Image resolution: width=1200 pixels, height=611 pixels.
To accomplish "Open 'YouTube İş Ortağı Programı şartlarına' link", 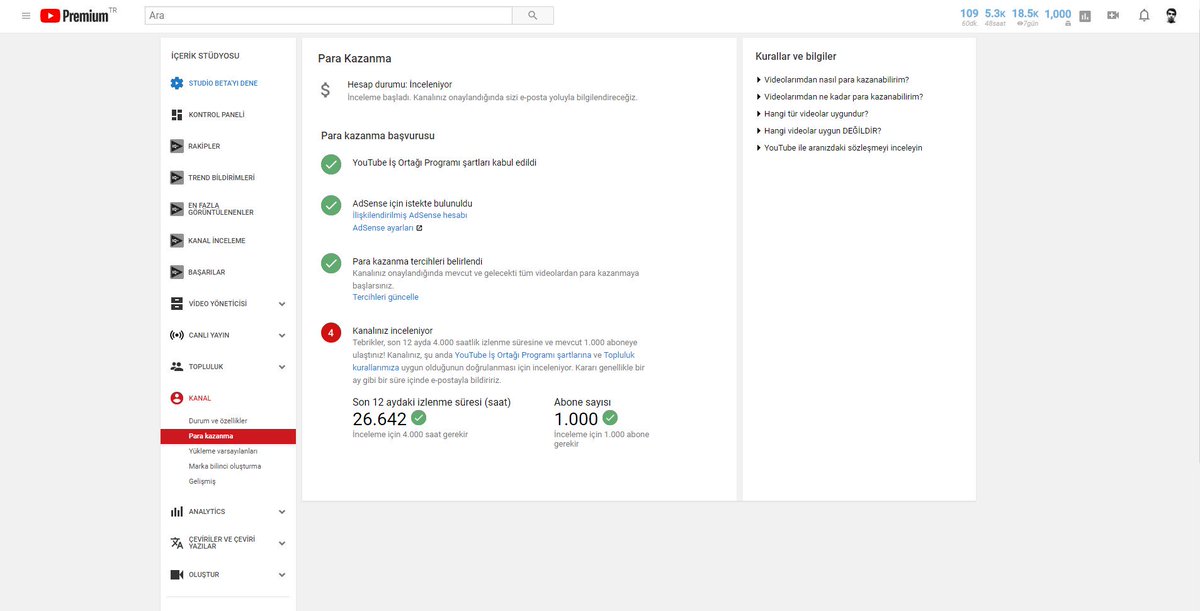I will (523, 355).
